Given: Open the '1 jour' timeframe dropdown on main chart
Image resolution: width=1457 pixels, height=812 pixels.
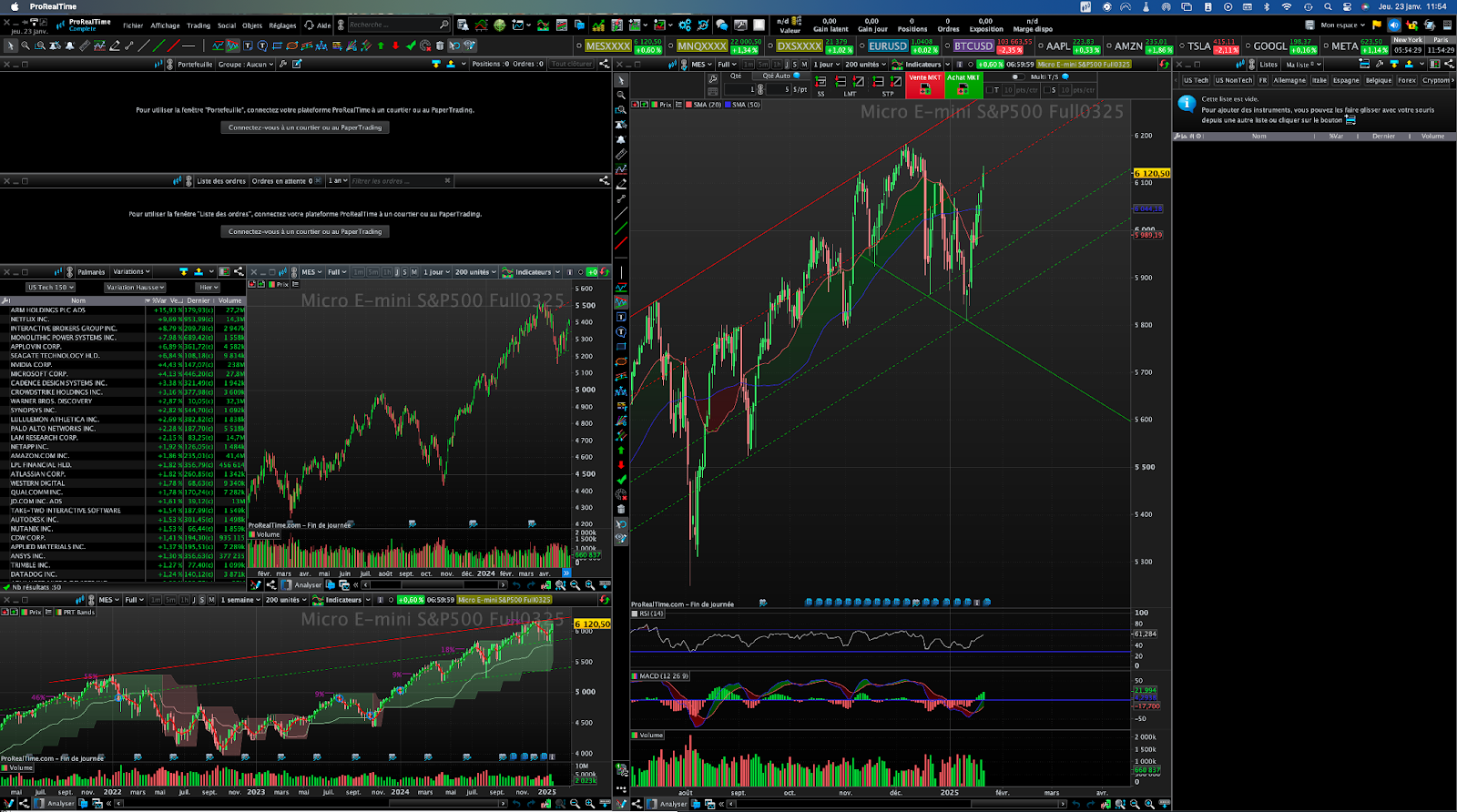Looking at the screenshot, I should tap(825, 65).
